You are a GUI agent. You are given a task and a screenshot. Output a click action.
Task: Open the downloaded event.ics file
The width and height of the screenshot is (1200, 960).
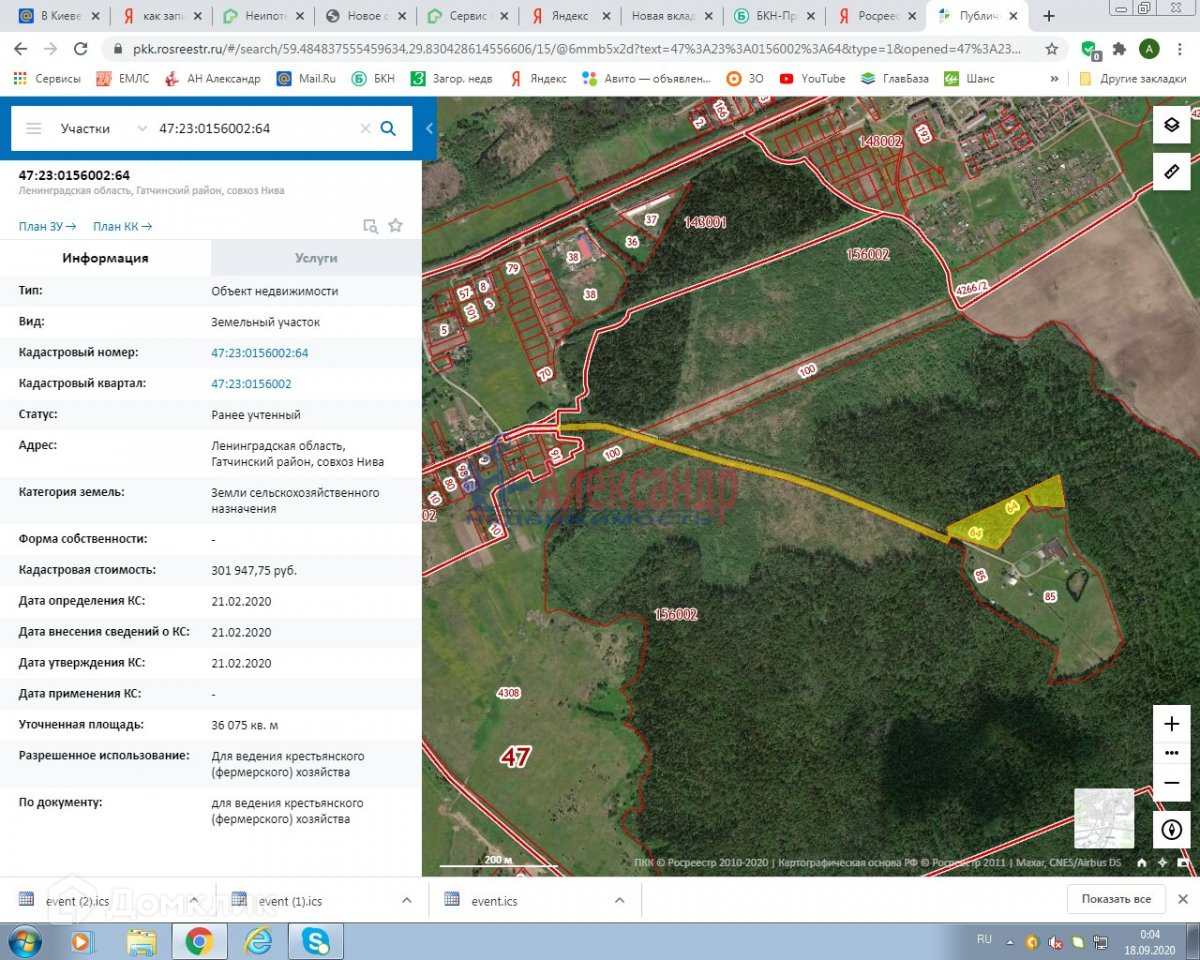pos(494,900)
